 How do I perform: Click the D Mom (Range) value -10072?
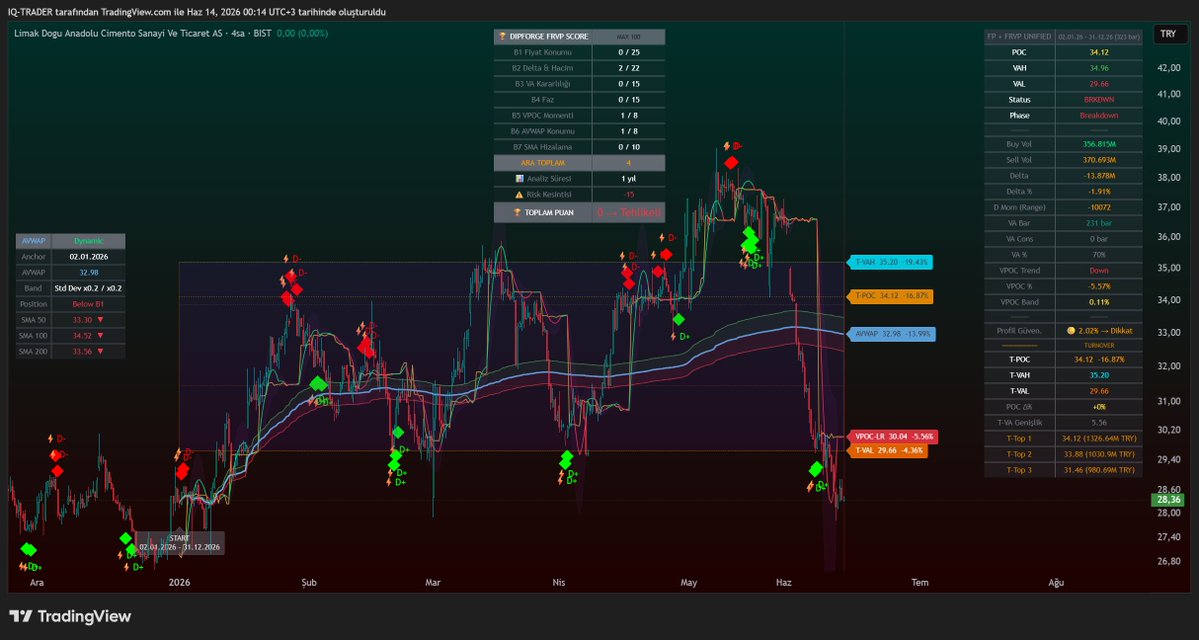1098,207
